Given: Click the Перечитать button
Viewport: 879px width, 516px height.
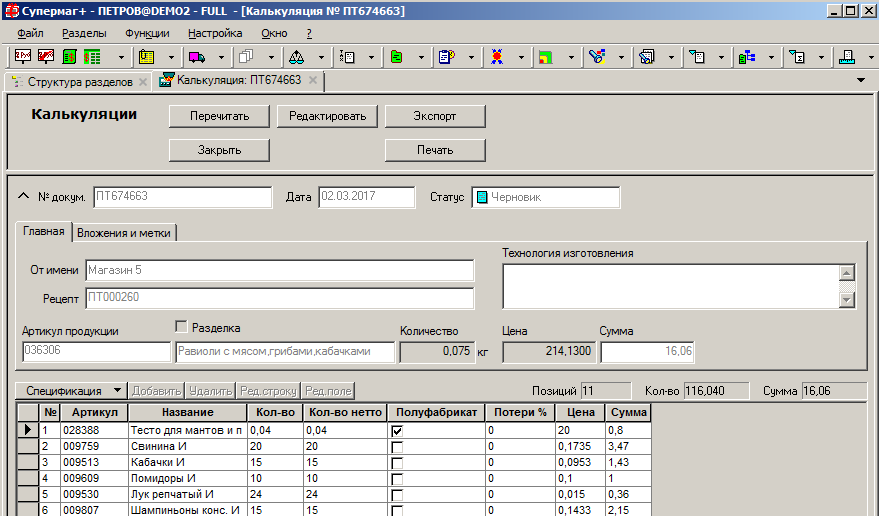Looking at the screenshot, I should click(219, 116).
